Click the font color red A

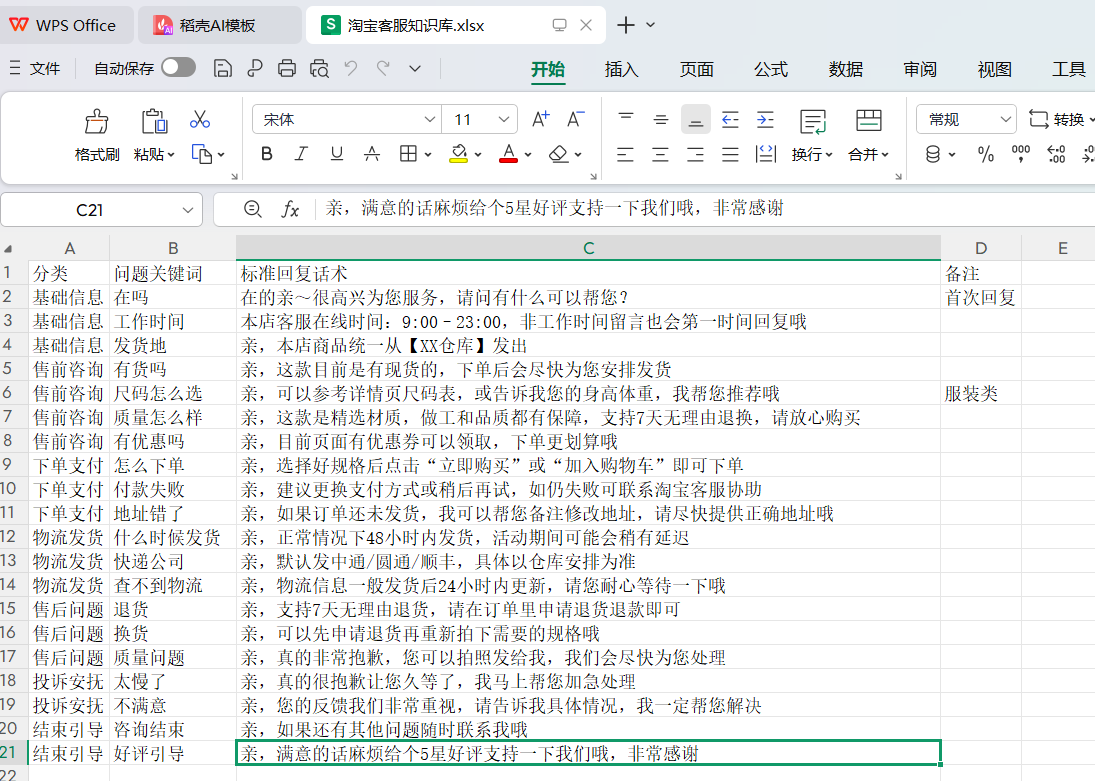[x=508, y=154]
